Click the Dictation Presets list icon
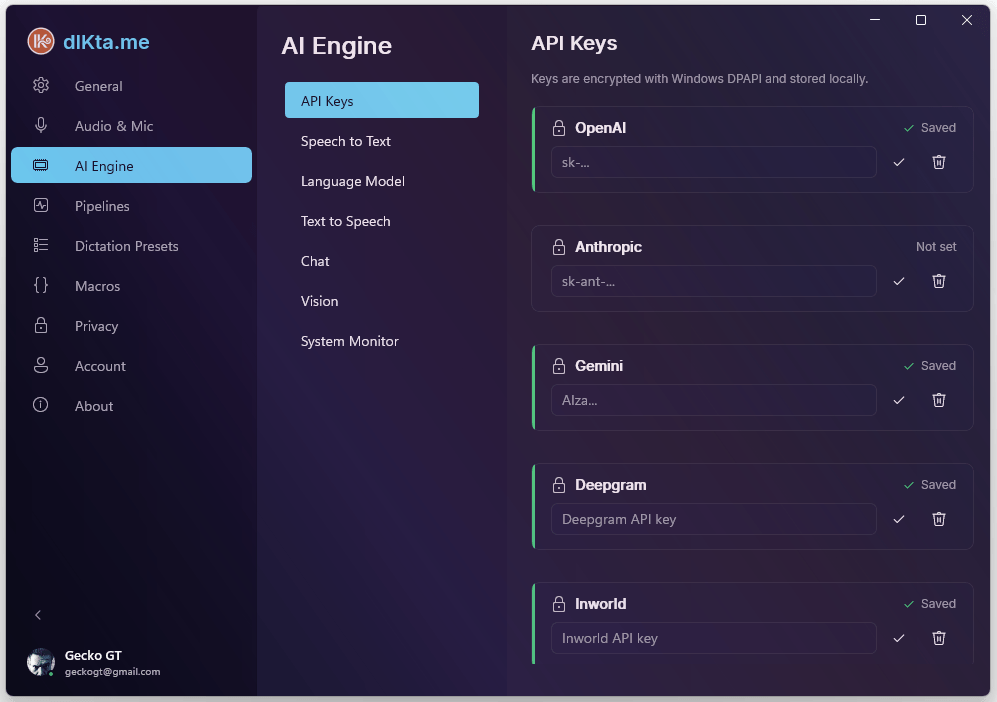 click(x=41, y=245)
